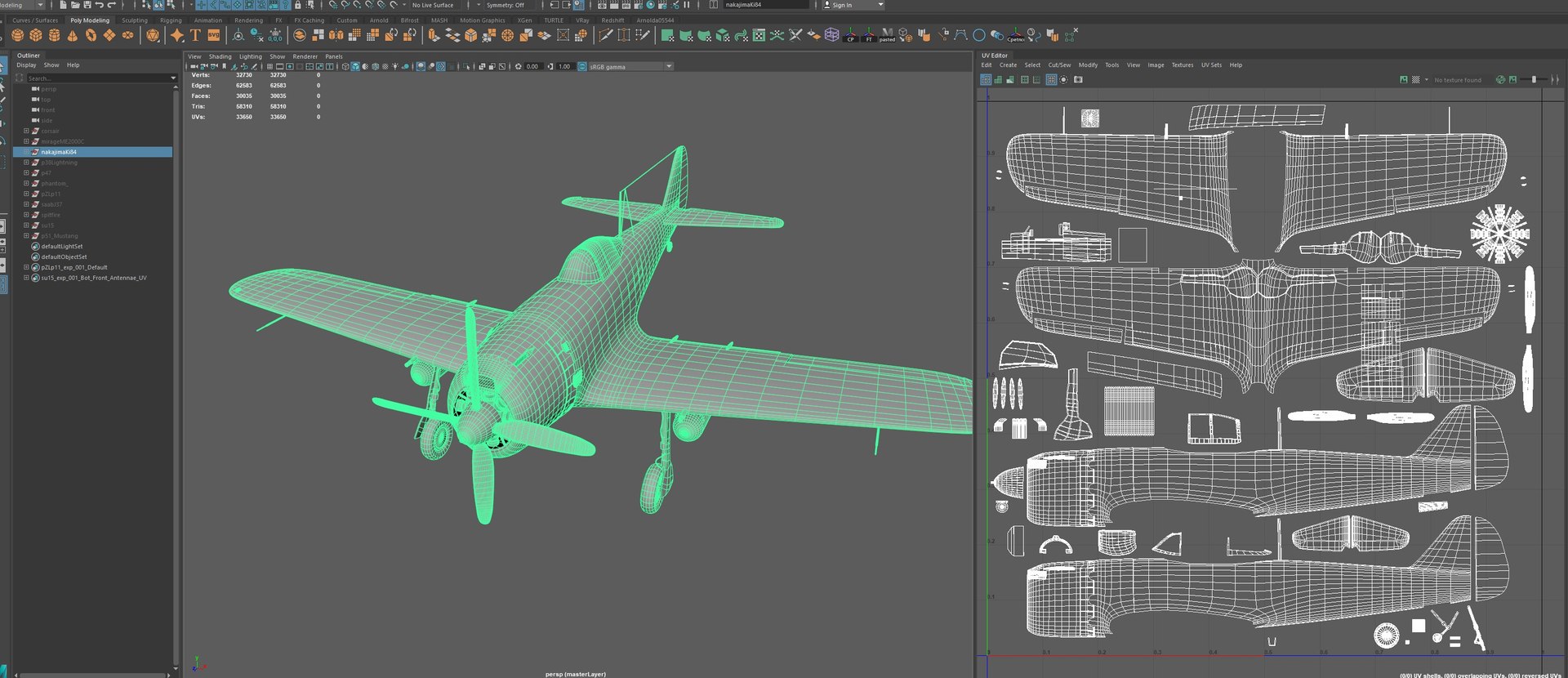Expand the mirageME2000C node in Outliner

[26, 141]
